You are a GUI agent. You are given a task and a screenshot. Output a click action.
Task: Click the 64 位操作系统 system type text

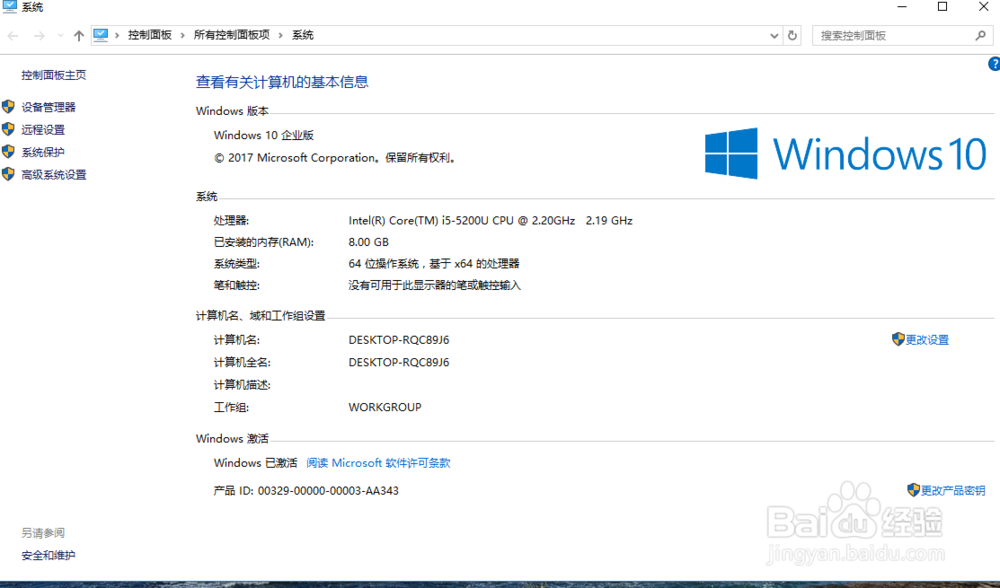434,263
